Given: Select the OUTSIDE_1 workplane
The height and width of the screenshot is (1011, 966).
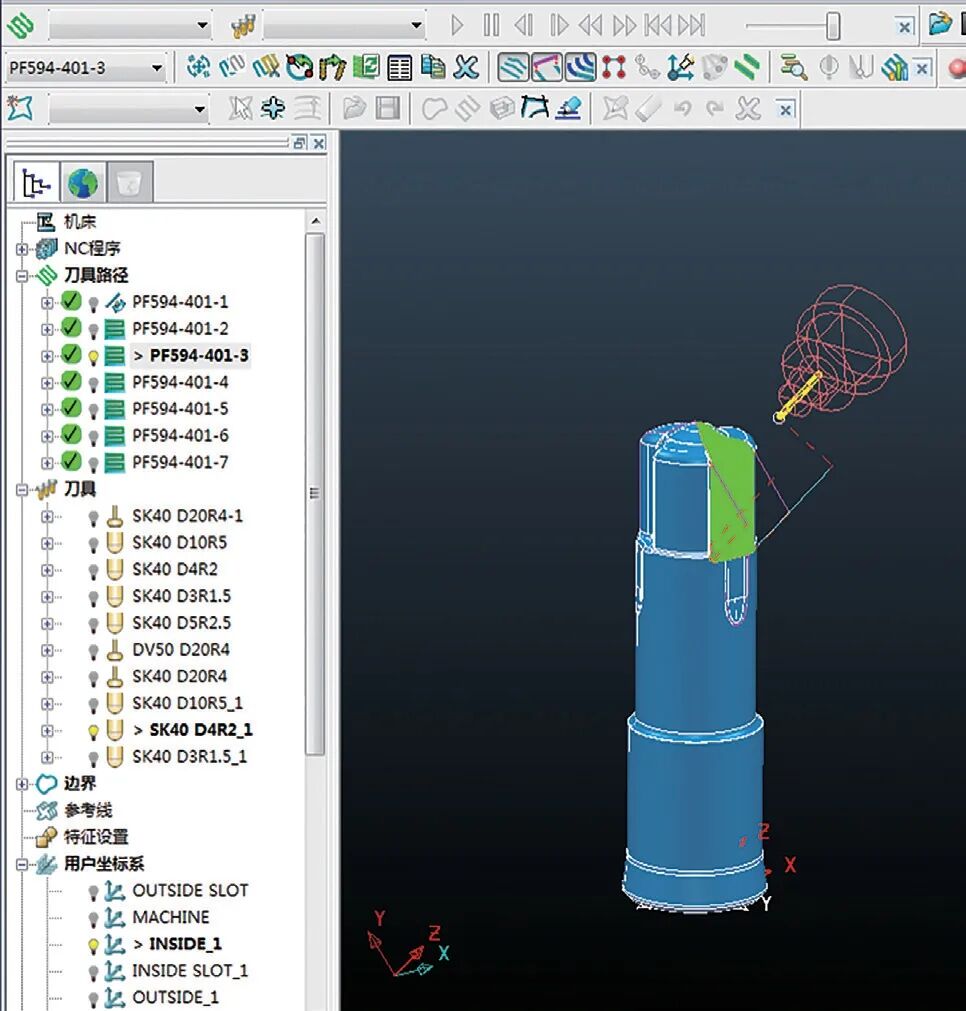Looking at the screenshot, I should 175,997.
